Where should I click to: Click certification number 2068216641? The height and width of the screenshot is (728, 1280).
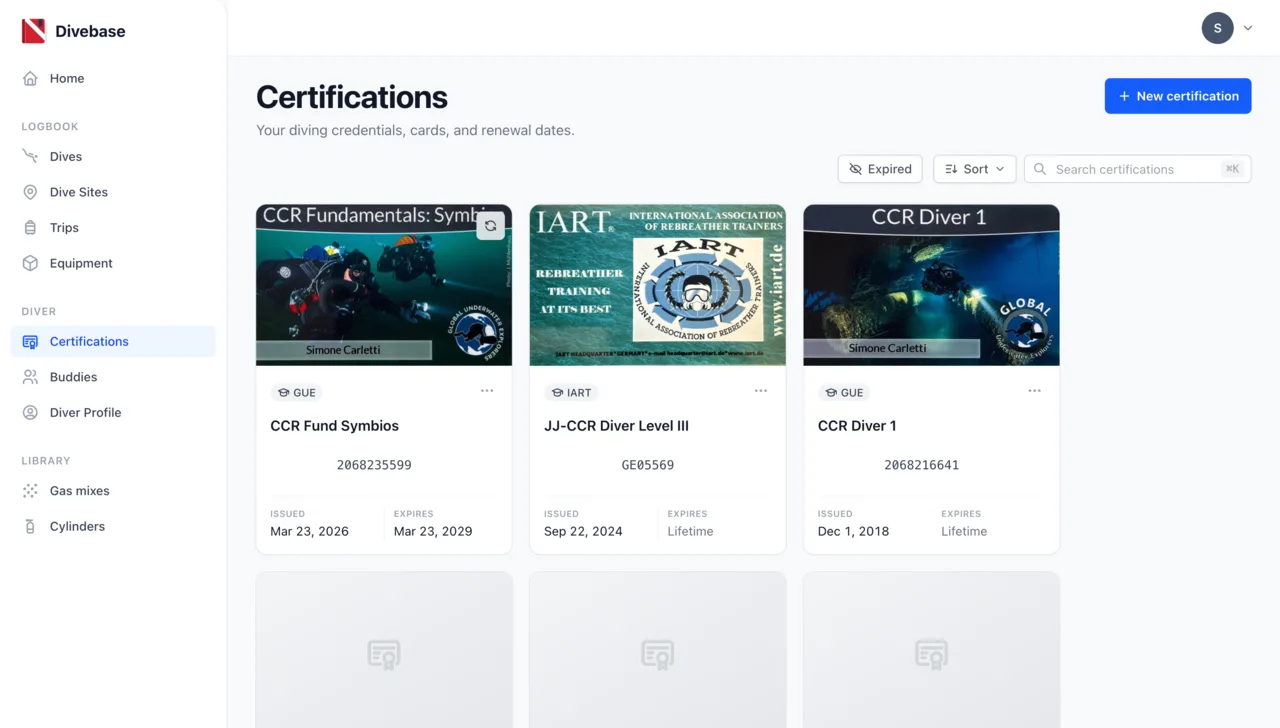[x=922, y=465]
